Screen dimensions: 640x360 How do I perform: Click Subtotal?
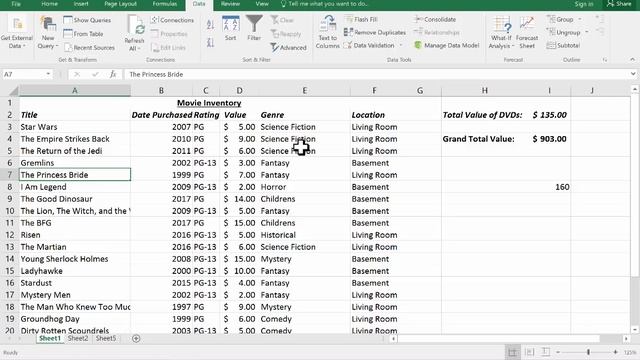pyautogui.click(x=563, y=45)
